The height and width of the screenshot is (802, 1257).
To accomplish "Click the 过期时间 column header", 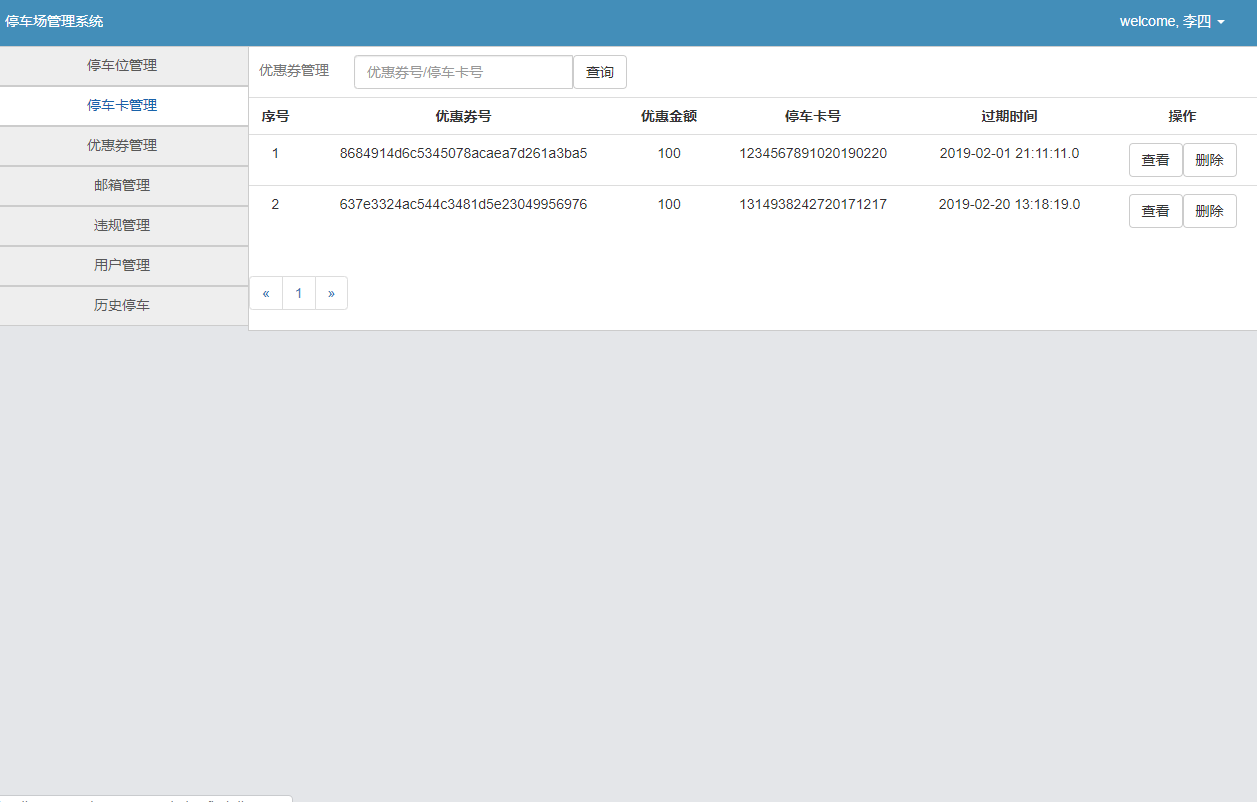I will 1008,116.
